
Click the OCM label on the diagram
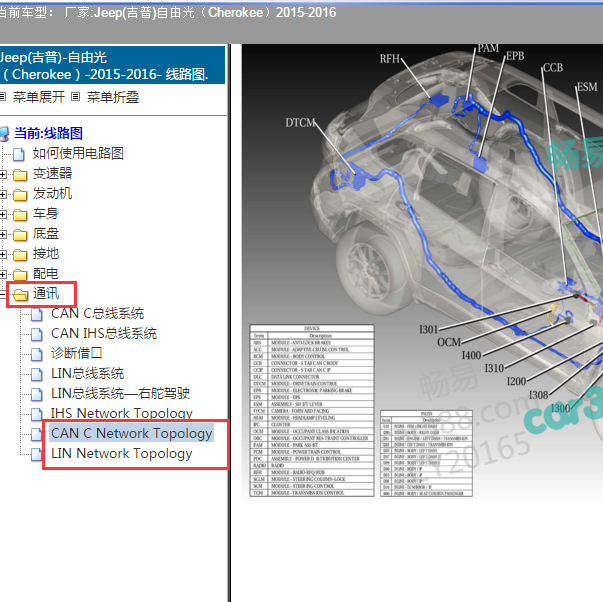(449, 342)
